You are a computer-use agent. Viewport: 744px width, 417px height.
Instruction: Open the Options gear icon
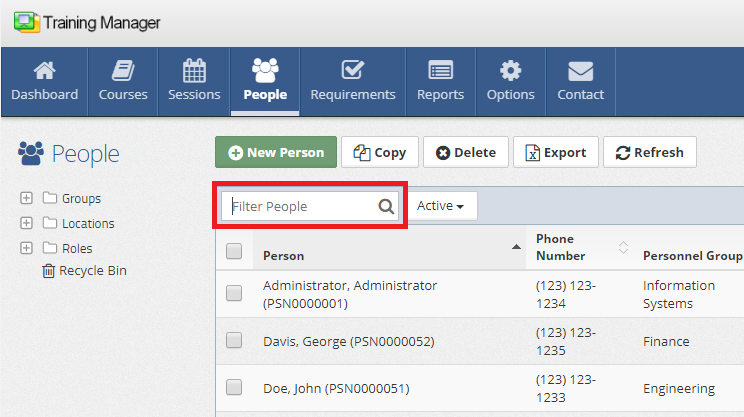[x=510, y=72]
